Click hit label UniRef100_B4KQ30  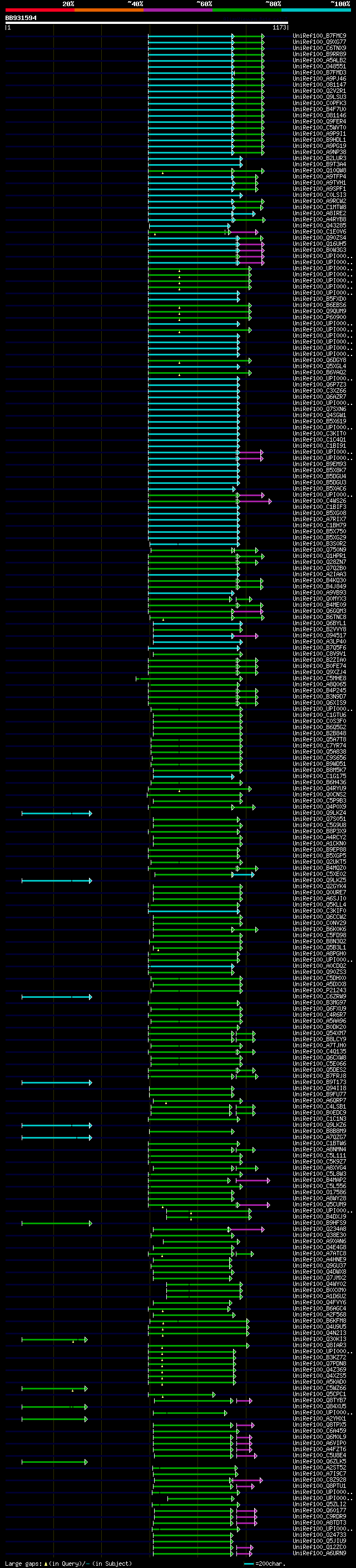[319, 580]
